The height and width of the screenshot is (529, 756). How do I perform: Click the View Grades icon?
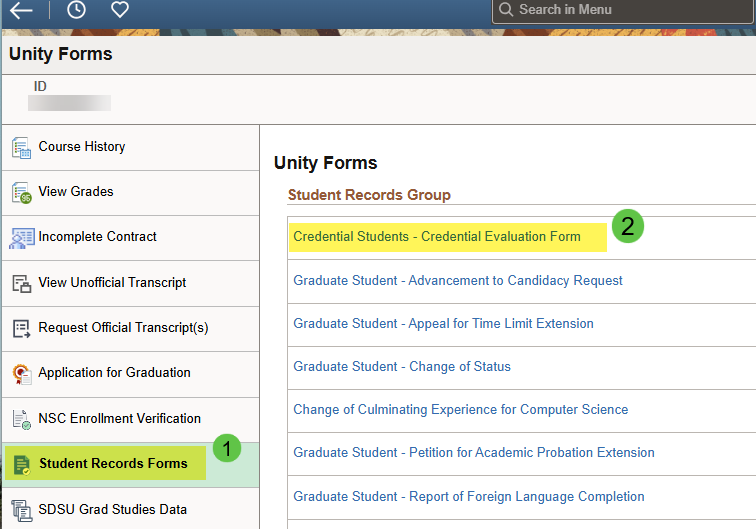[x=21, y=193]
